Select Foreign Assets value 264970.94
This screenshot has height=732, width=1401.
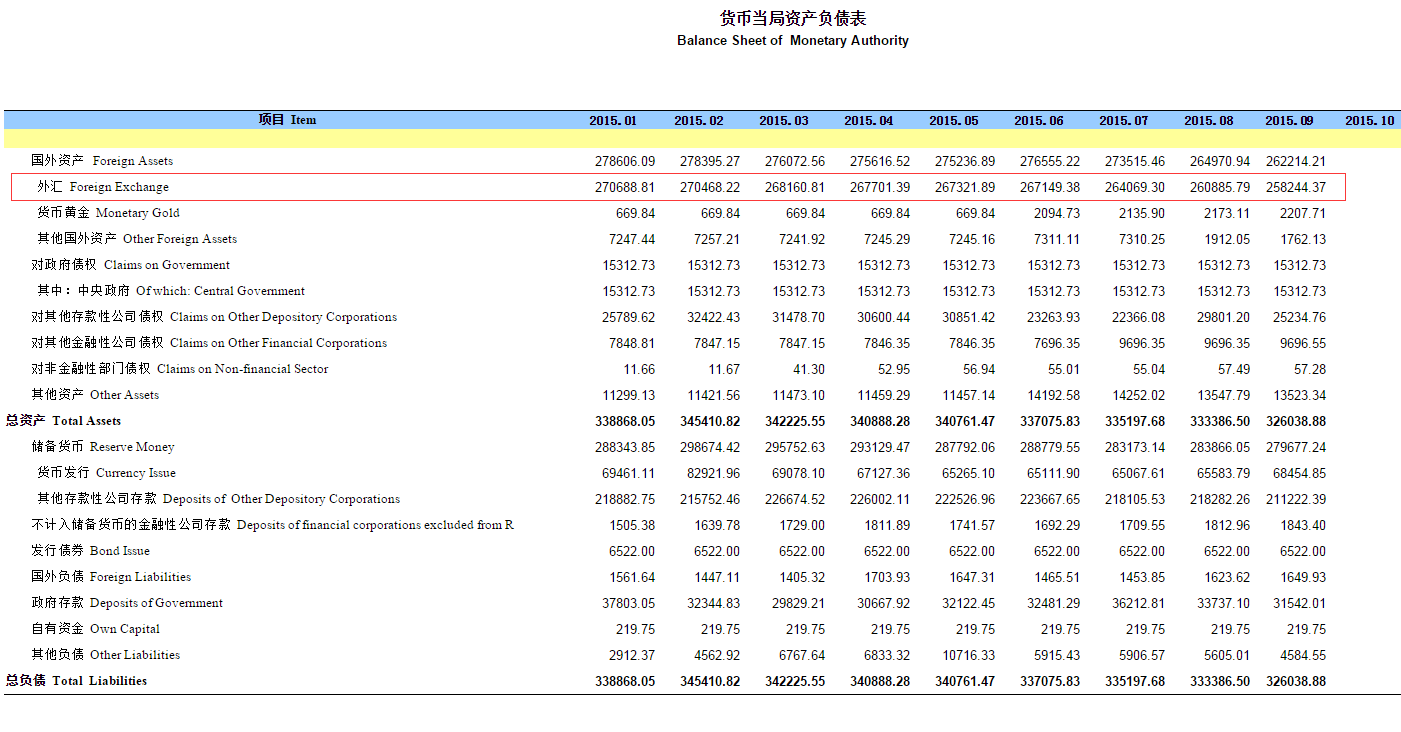(x=1220, y=161)
